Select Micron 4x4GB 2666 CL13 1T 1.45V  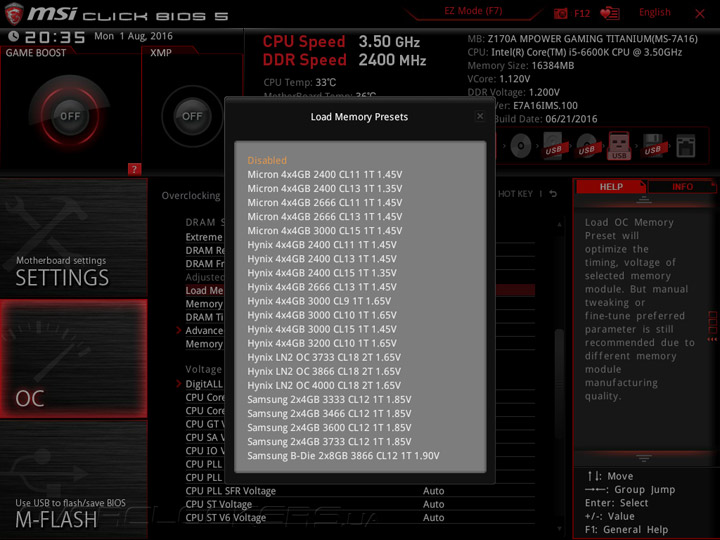click(325, 216)
